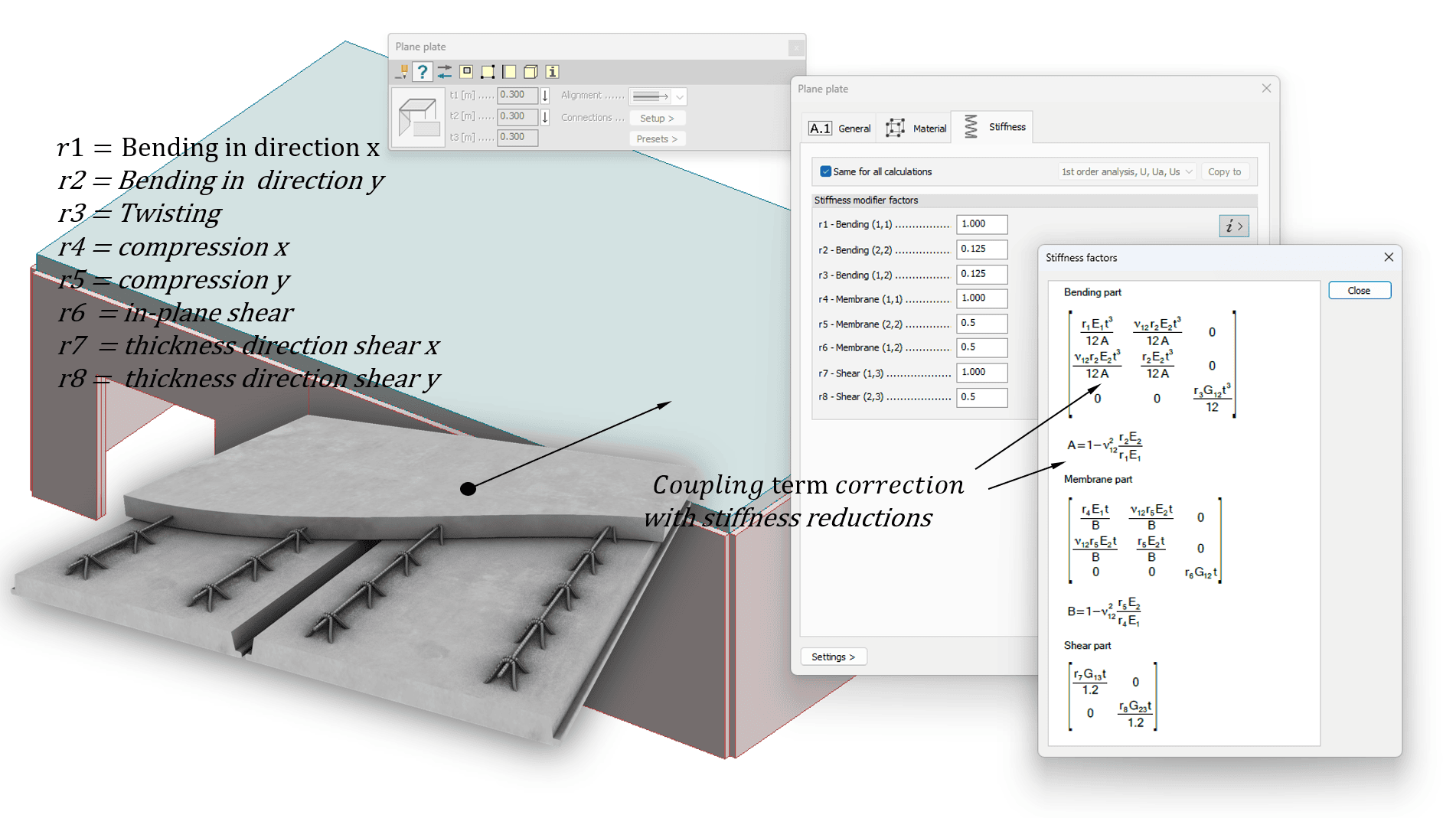Image resolution: width=1456 pixels, height=818 pixels.
Task: Click the down-arrow button beside t1 field
Action: (x=545, y=96)
